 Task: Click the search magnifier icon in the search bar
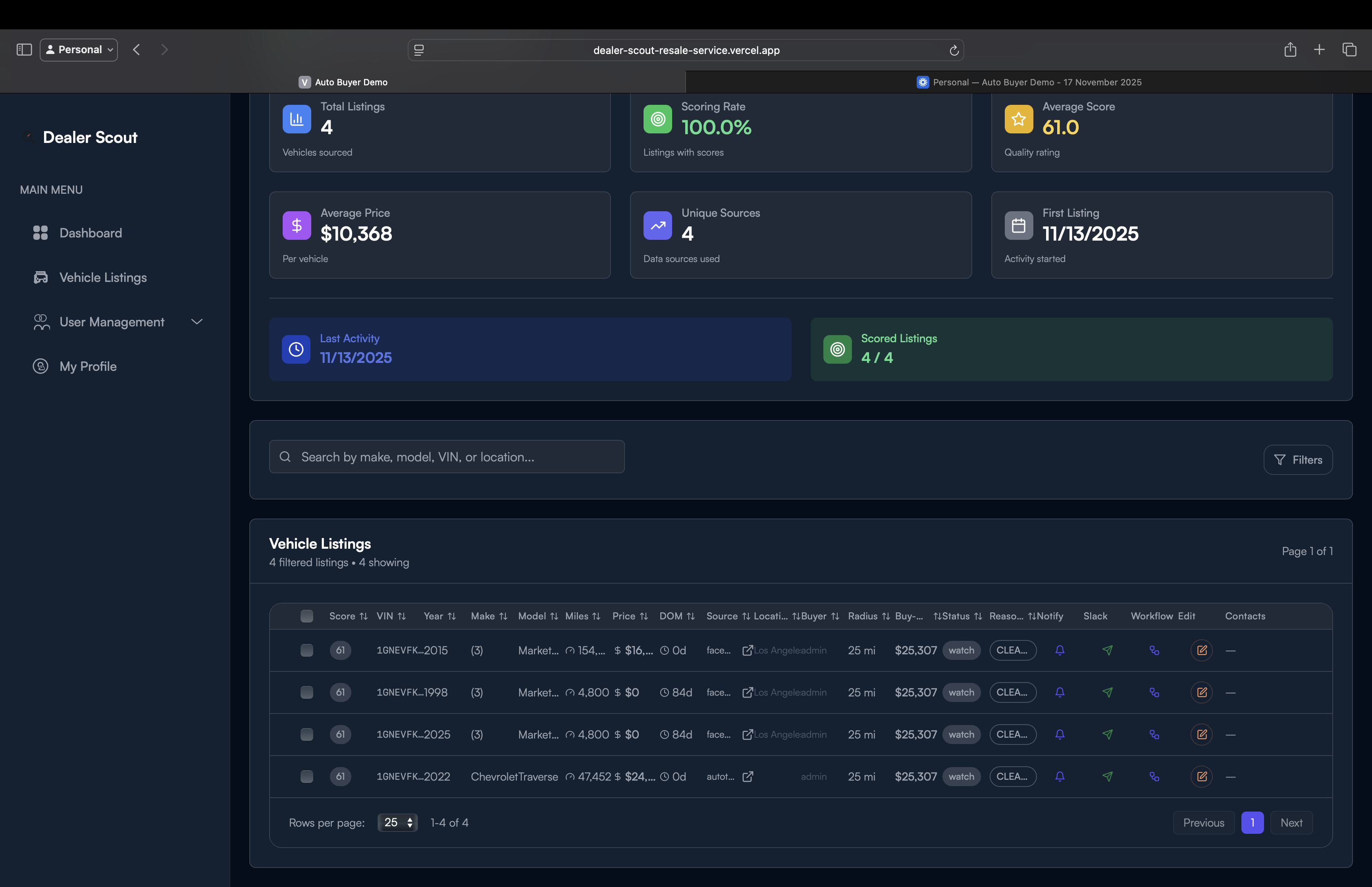point(285,456)
